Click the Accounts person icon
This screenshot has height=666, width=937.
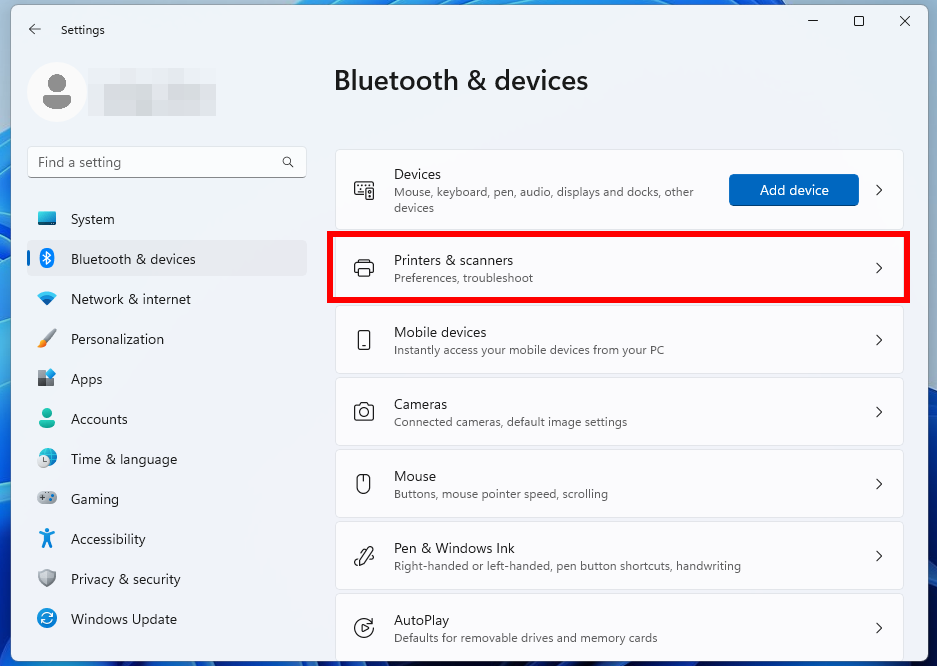[47, 418]
